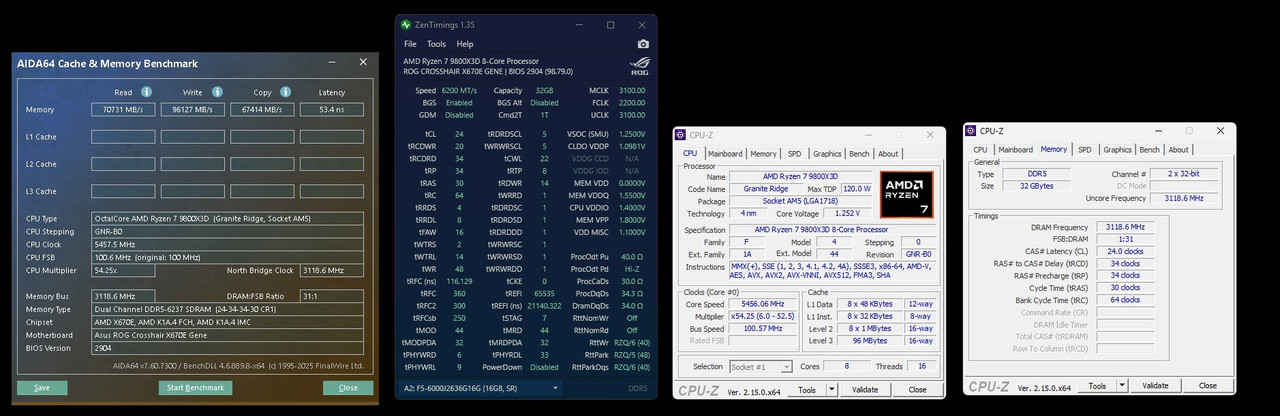The image size is (1280, 416).
Task: Expand Tools dropdown arrow in CPU-Z CPU window
Action: click(x=833, y=390)
